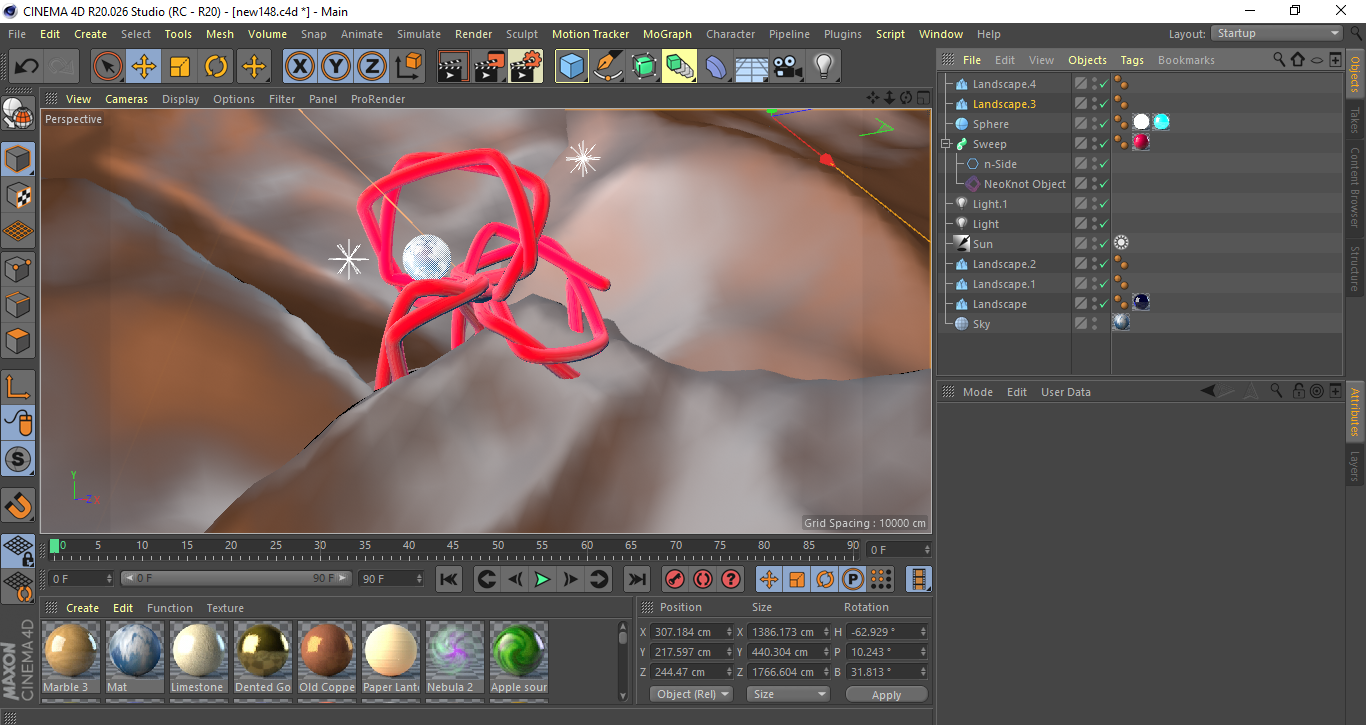This screenshot has height=725, width=1366.
Task: Click the Coordinate System icon
Action: 408,67
